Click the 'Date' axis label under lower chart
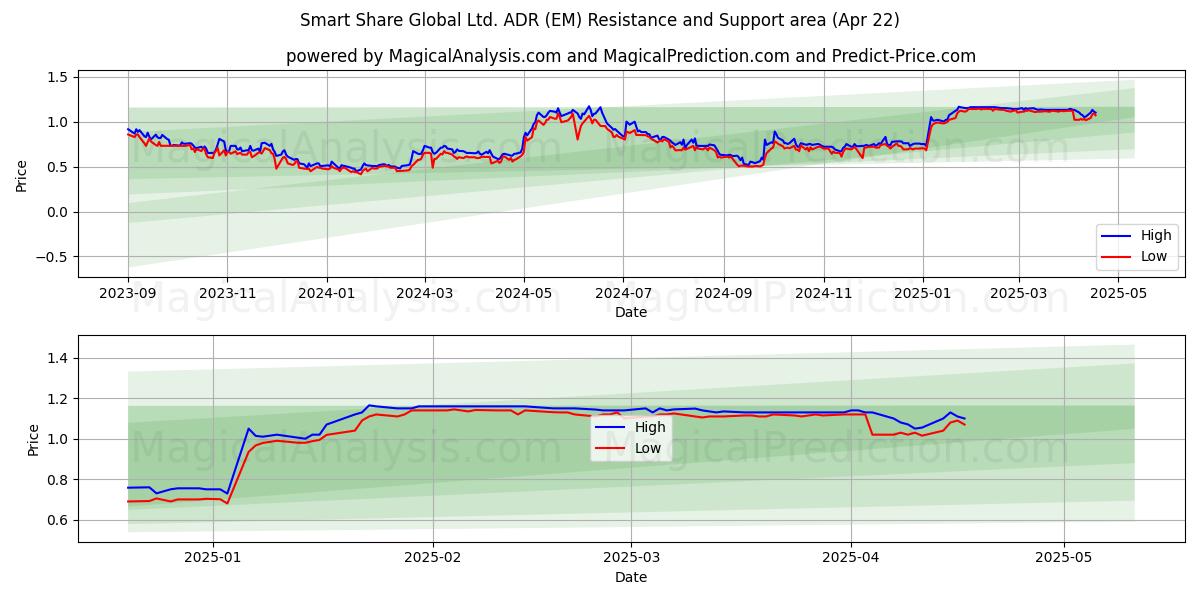 point(631,577)
